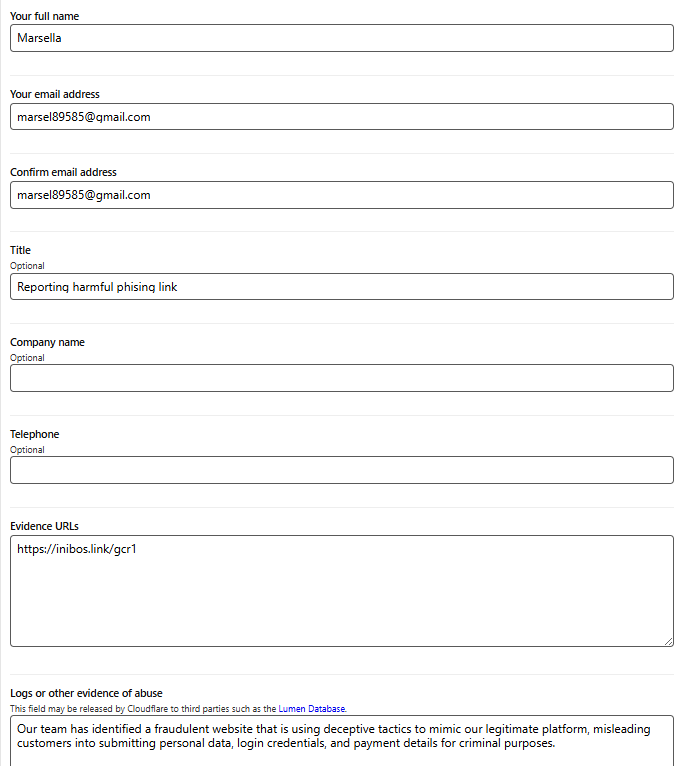Click the "Evidence URLs" label
This screenshot has width=679, height=766.
tap(44, 526)
